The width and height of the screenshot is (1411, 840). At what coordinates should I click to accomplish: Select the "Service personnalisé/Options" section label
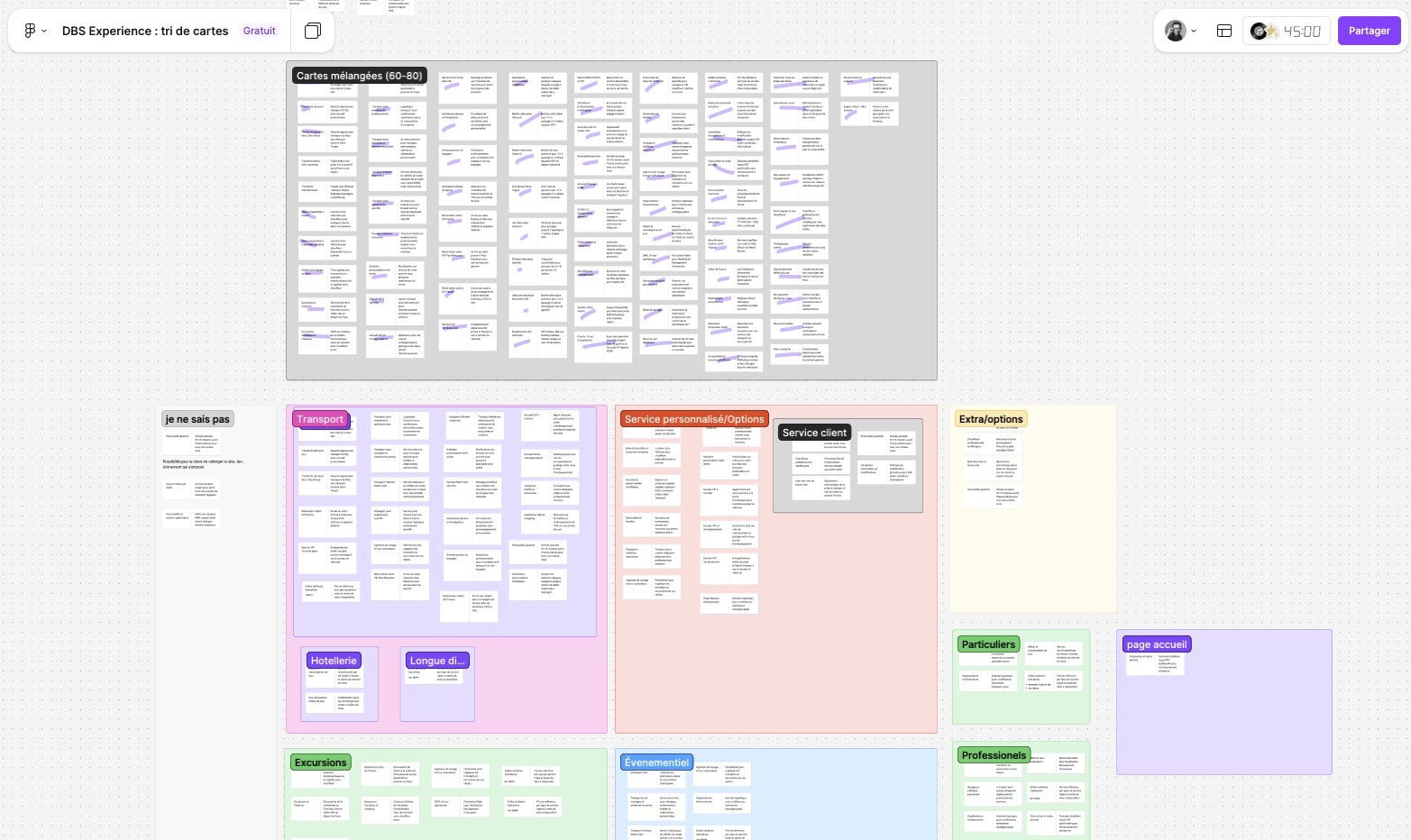(694, 419)
